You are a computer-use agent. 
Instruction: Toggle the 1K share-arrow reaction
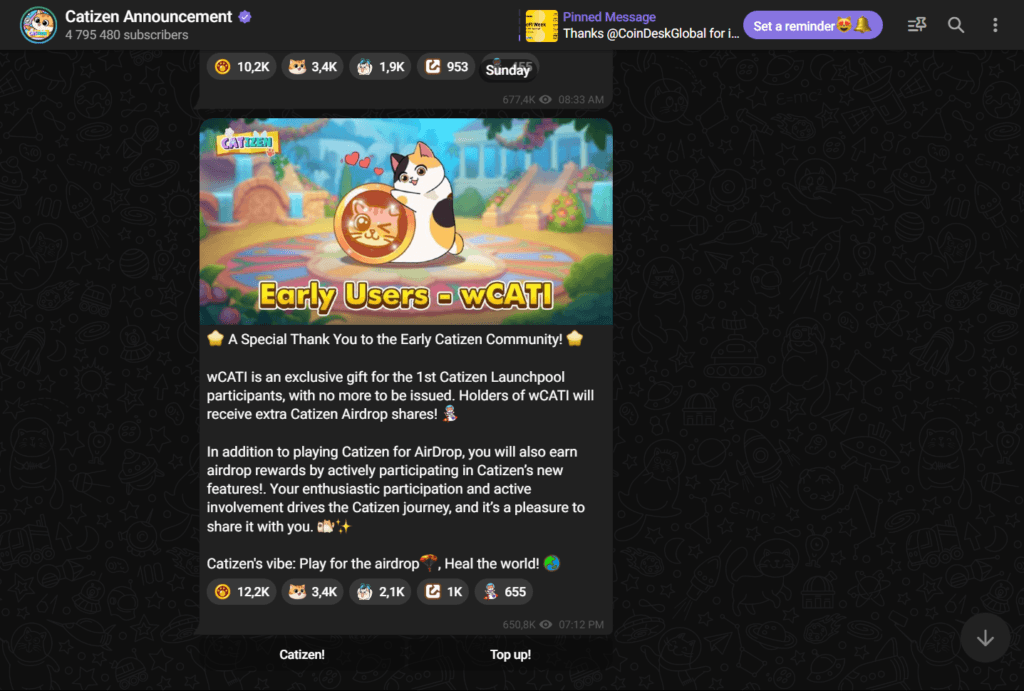coord(443,592)
